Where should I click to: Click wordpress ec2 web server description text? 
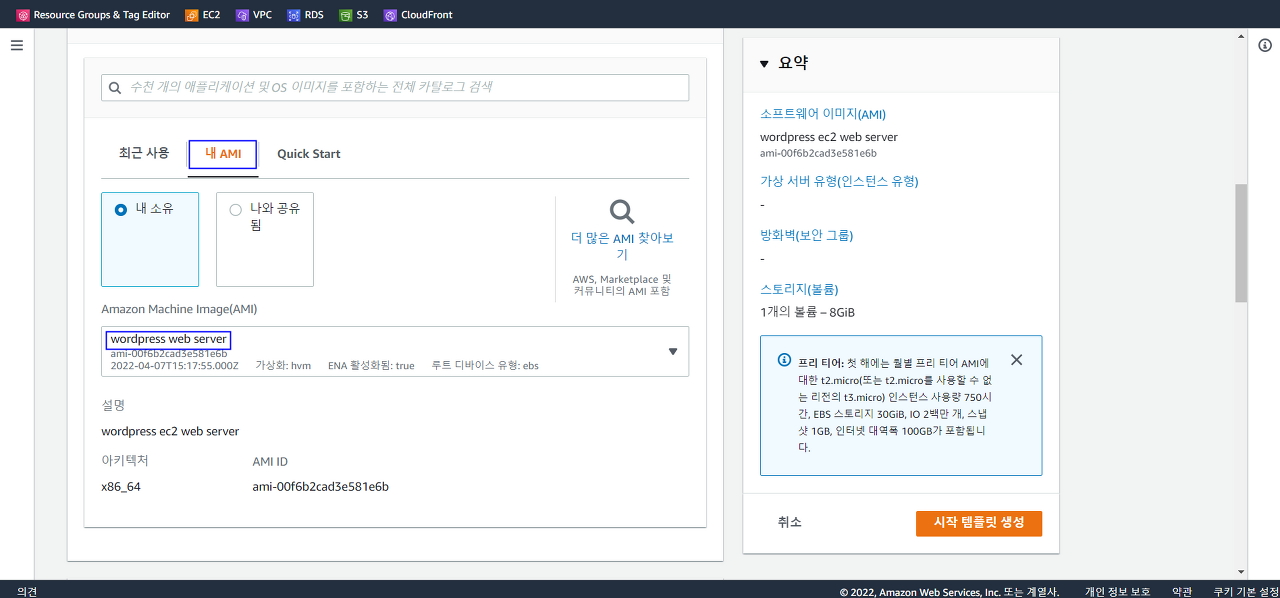170,432
